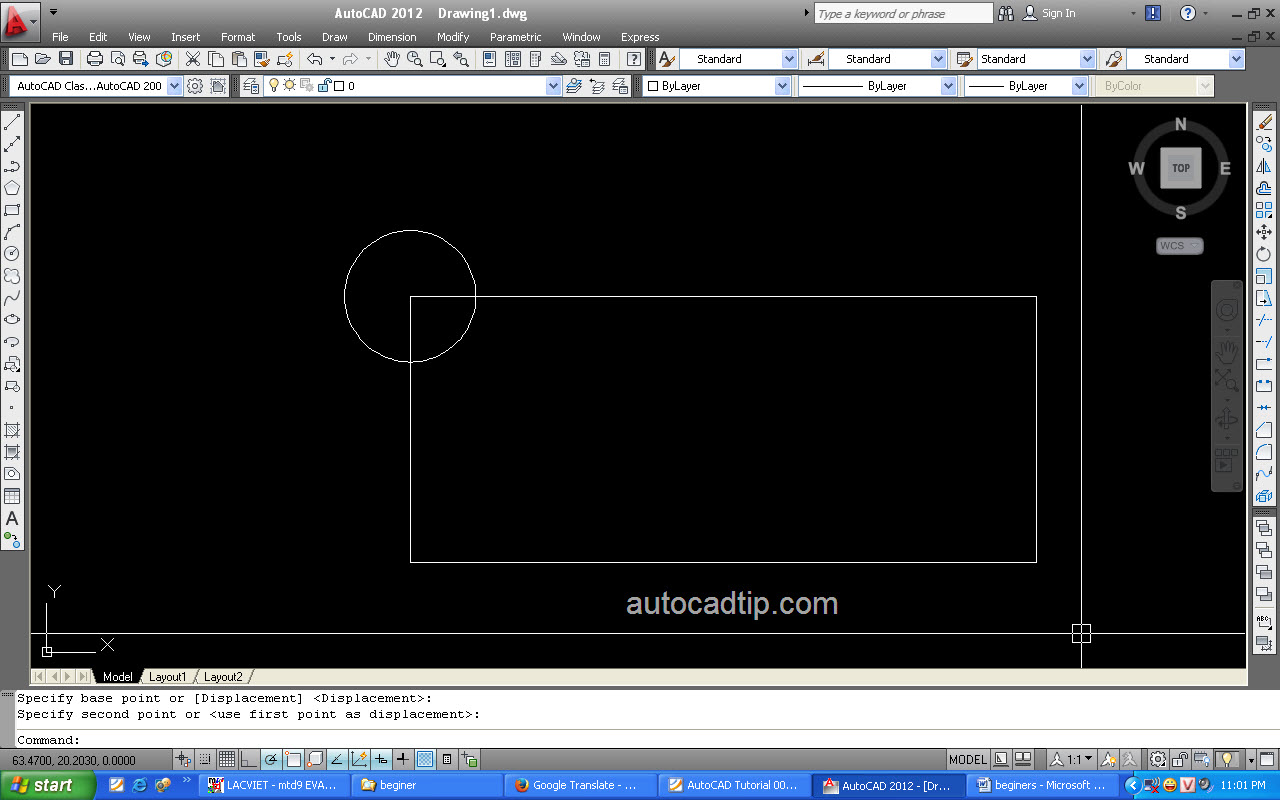Open the dimension style Standard dropdown
This screenshot has height=800, width=1280.
(x=888, y=59)
